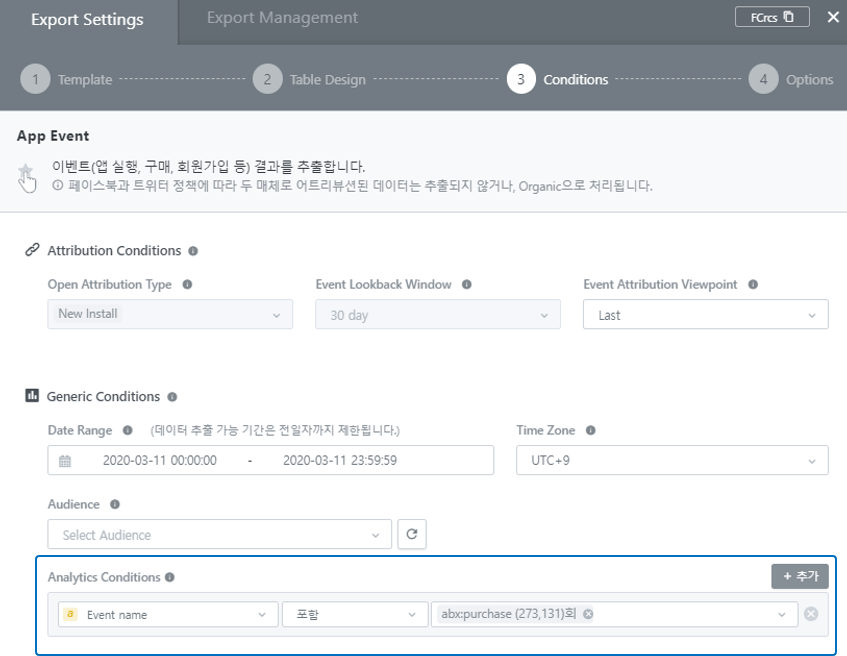Click the Generic Conditions chart icon
Image resolution: width=847 pixels, height=656 pixels.
32,395
